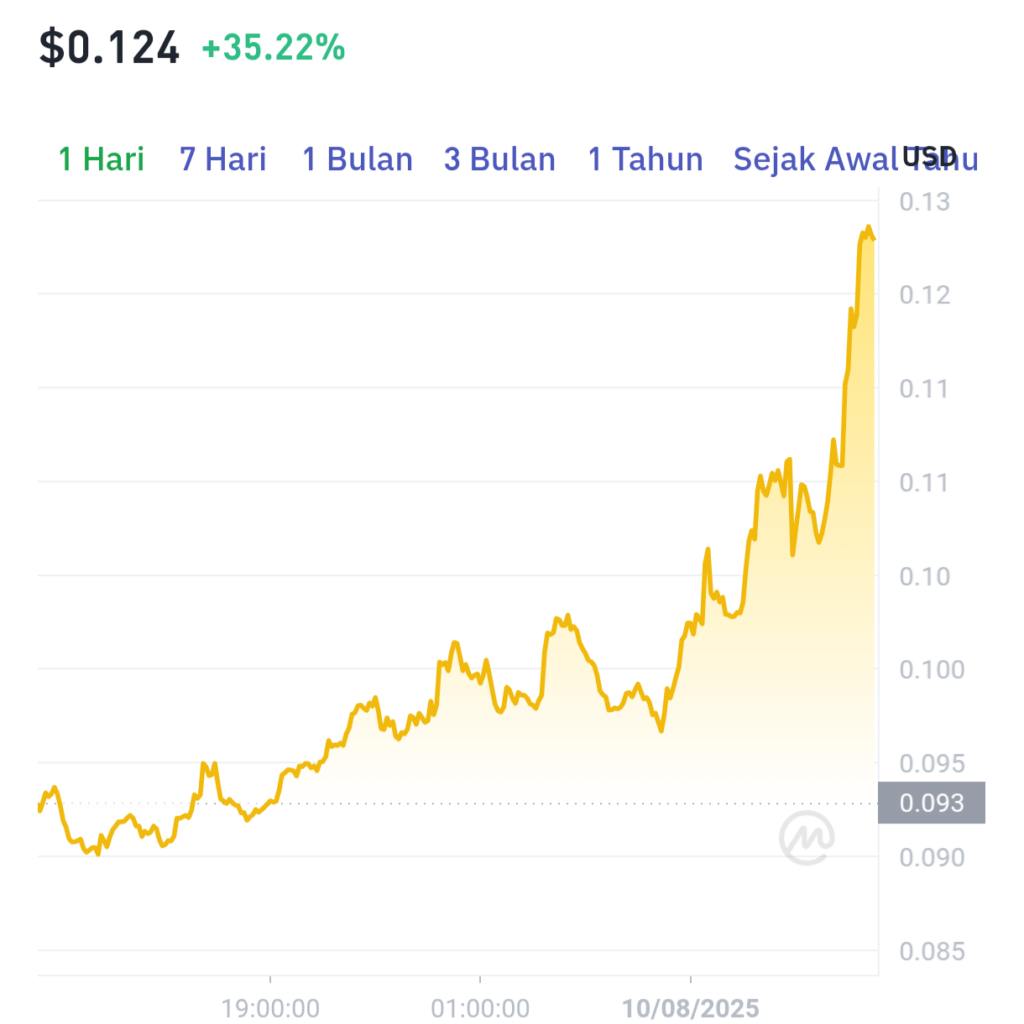Click the 0.090 y-axis price label
Viewport: 1024px width, 1024px height.
click(931, 857)
